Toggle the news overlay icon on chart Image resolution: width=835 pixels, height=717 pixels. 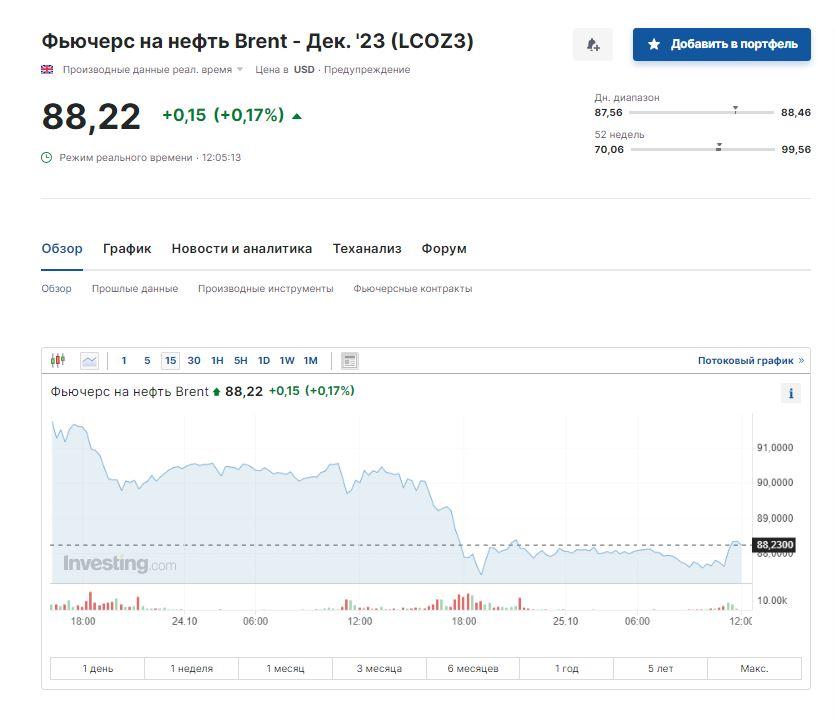[x=349, y=360]
